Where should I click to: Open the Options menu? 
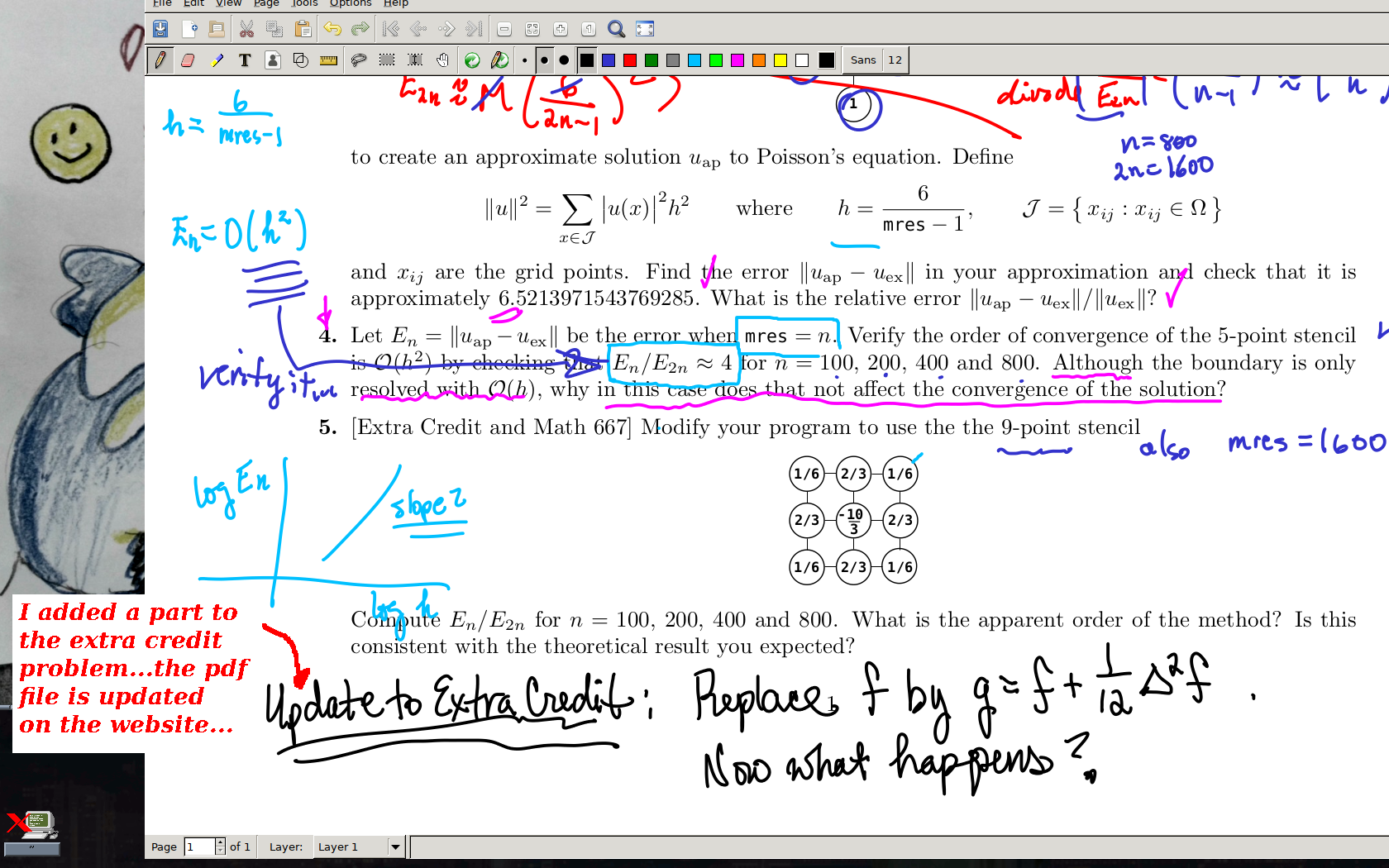click(351, 3)
